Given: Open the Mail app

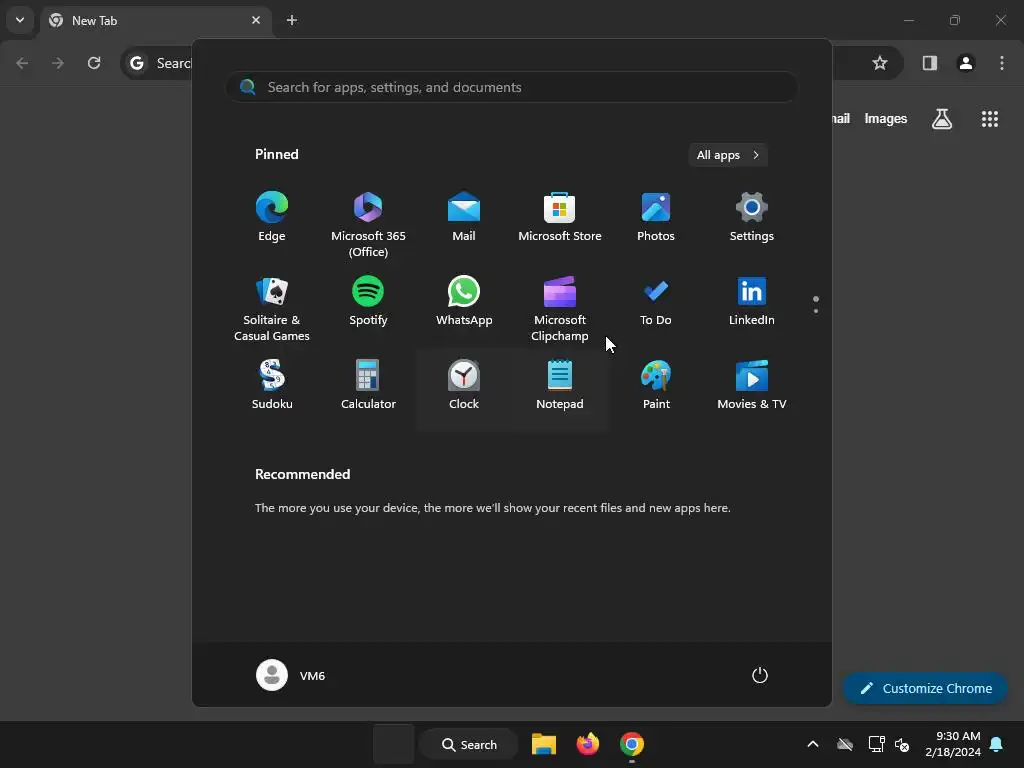Looking at the screenshot, I should click(x=464, y=217).
